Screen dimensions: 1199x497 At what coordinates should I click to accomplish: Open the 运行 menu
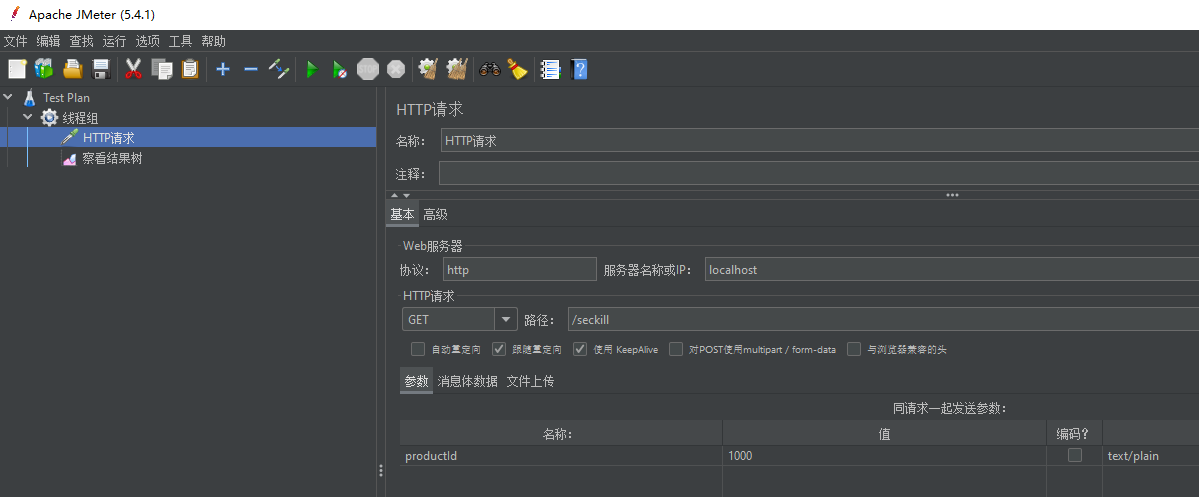tap(114, 41)
